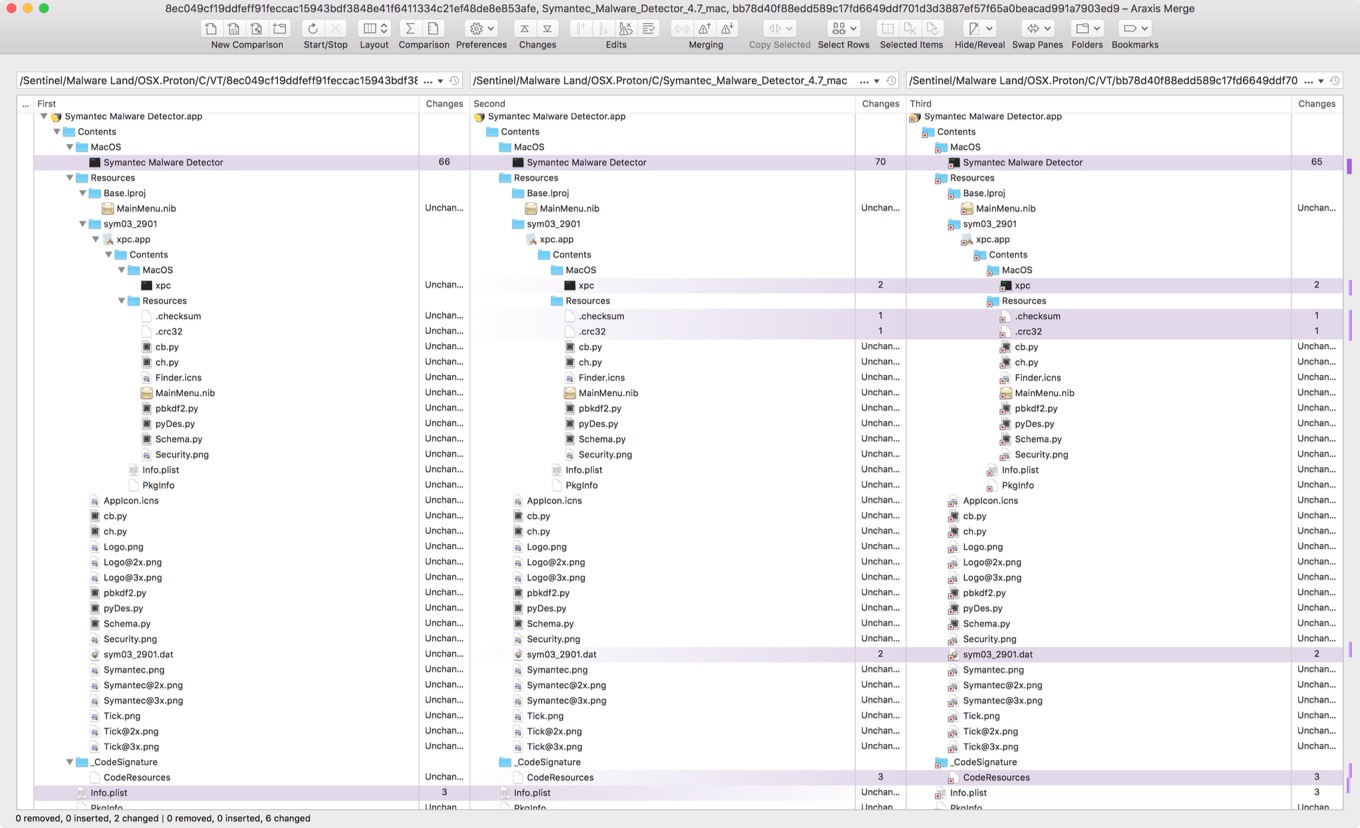Click the down-arrow warning icon in Merging
The width and height of the screenshot is (1360, 828).
727,29
